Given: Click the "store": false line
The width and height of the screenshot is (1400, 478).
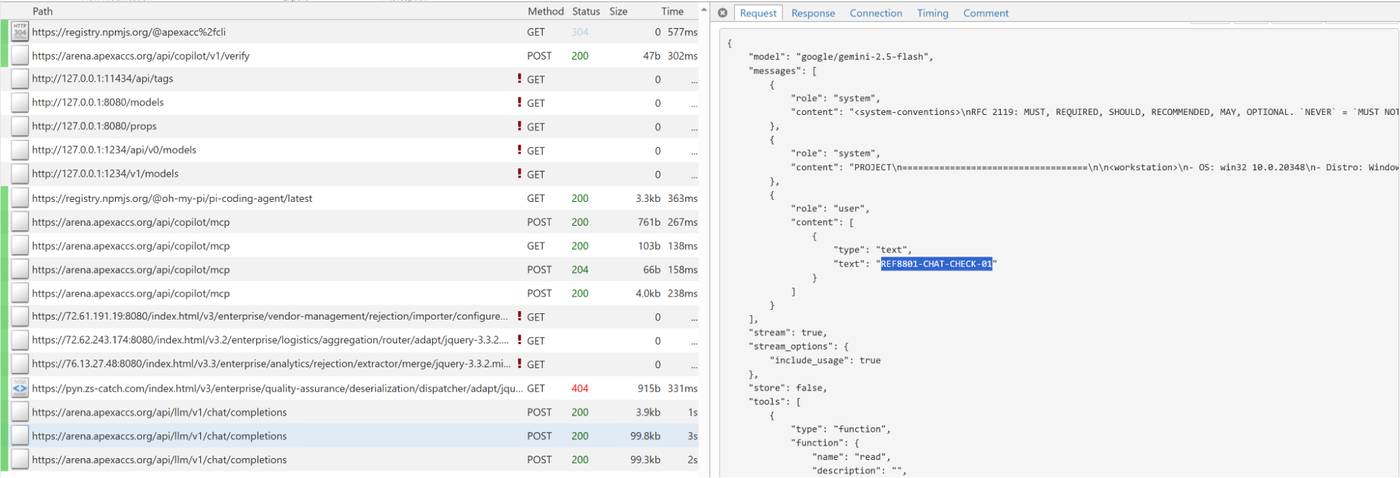Looking at the screenshot, I should [788, 387].
